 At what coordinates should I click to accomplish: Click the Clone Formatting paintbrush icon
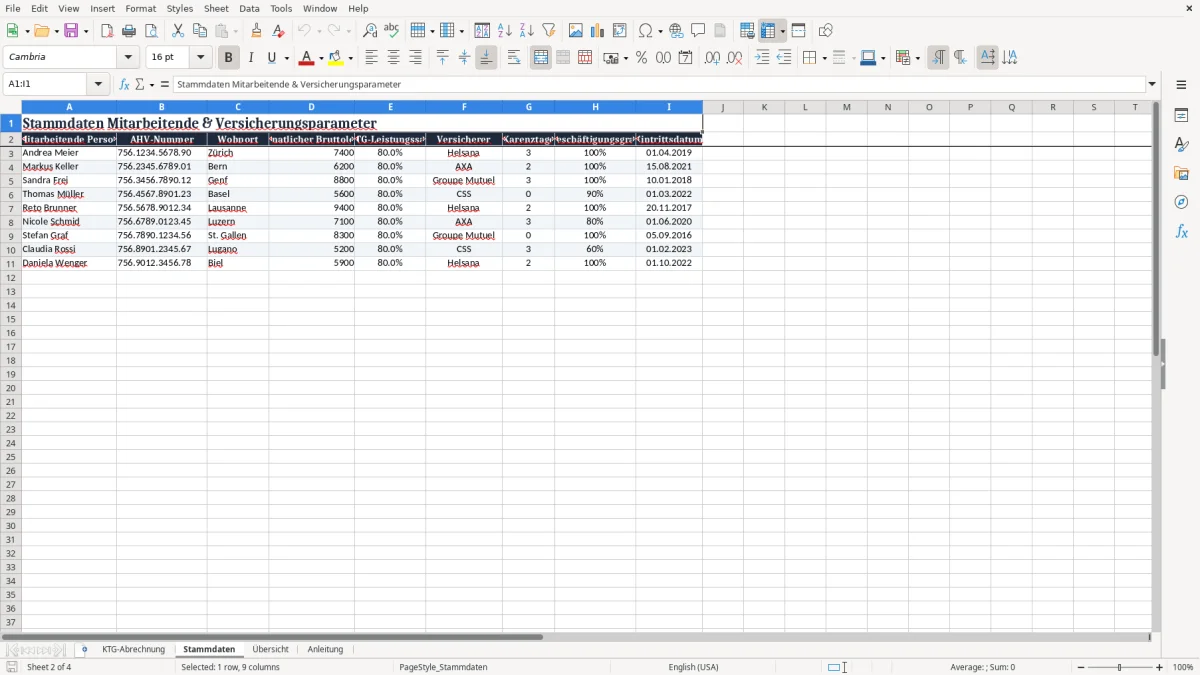[x=257, y=31]
